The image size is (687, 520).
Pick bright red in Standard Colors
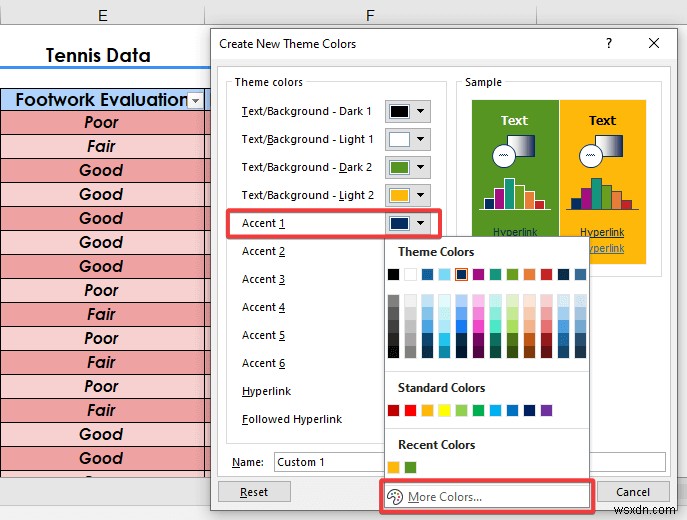point(411,410)
